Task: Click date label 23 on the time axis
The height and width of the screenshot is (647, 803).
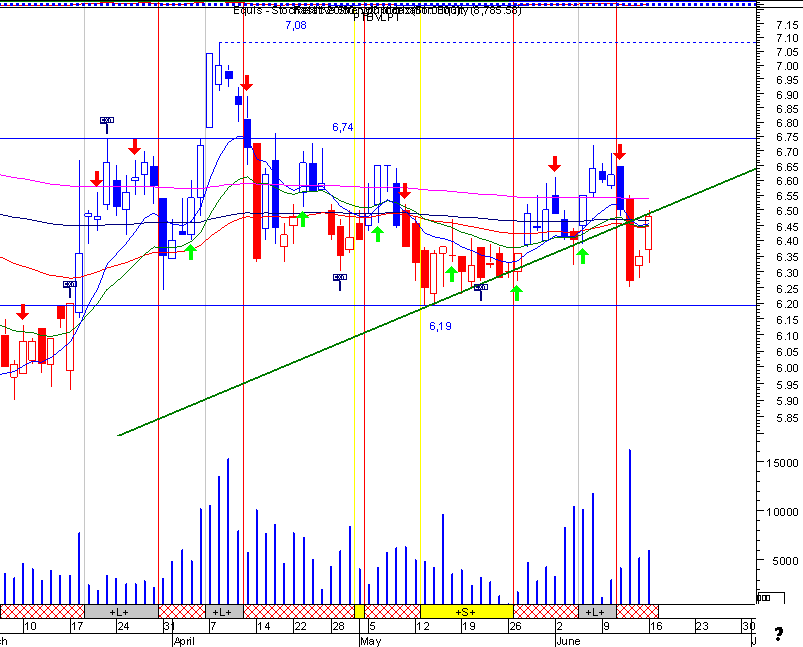Action: (703, 626)
